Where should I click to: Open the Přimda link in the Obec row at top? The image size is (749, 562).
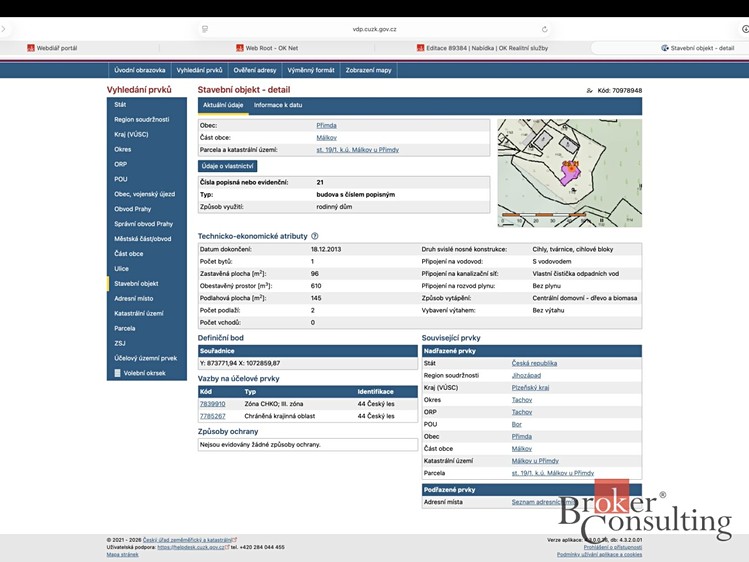click(326, 126)
